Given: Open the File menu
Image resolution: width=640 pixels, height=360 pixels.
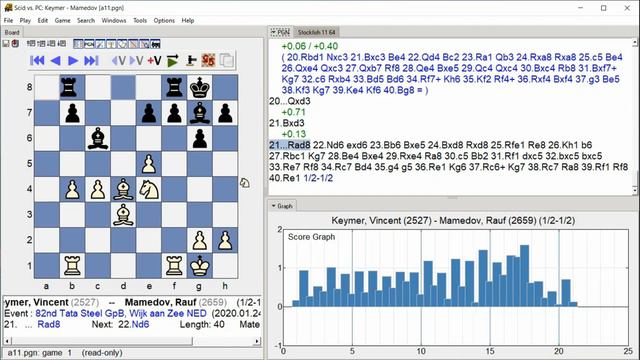Looking at the screenshot, I should [x=8, y=20].
